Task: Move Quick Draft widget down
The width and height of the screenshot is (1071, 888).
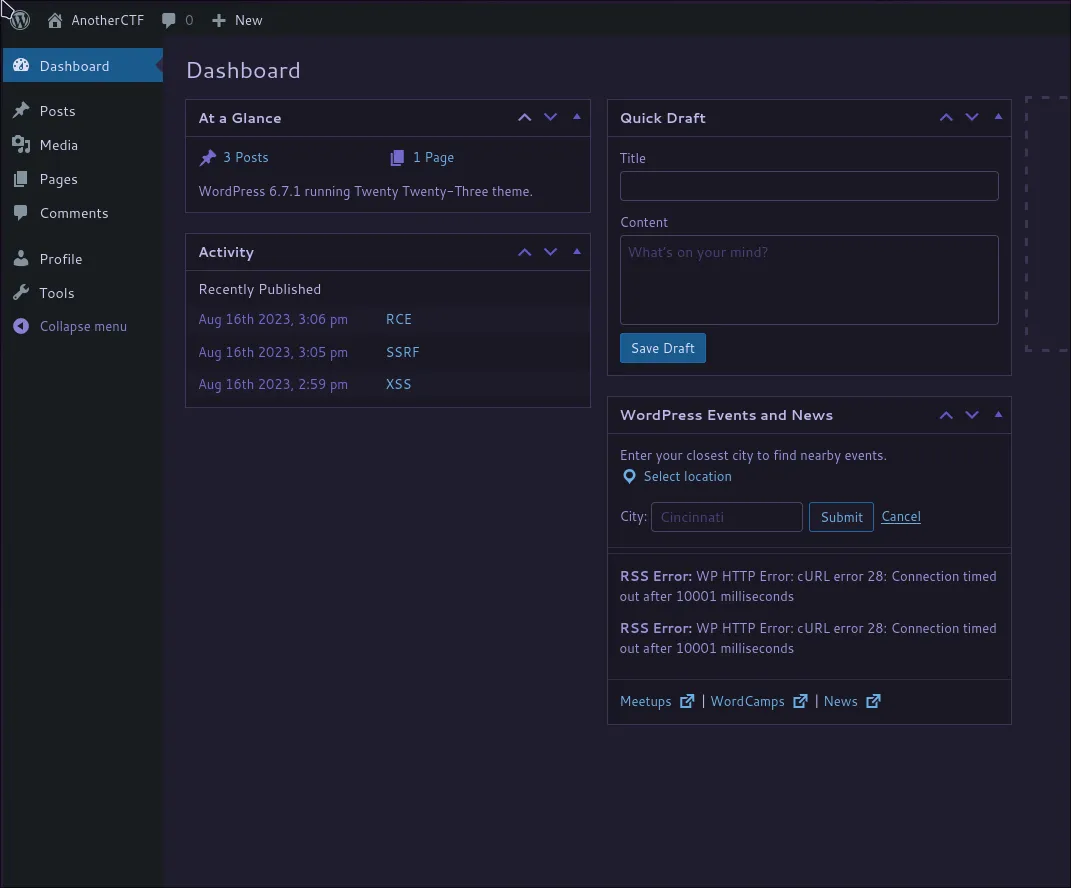Action: tap(972, 117)
